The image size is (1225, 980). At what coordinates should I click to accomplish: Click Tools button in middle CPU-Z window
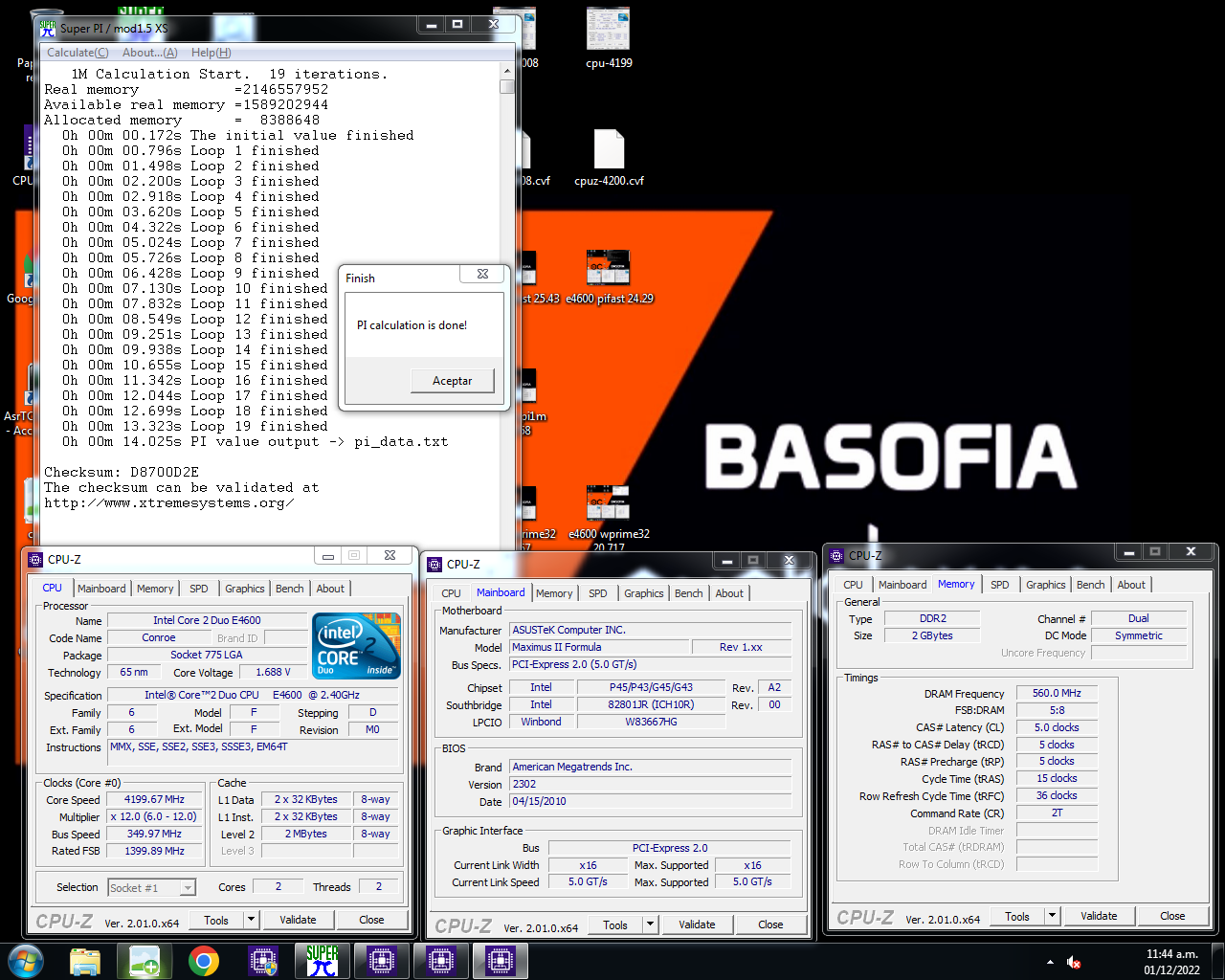click(x=615, y=924)
